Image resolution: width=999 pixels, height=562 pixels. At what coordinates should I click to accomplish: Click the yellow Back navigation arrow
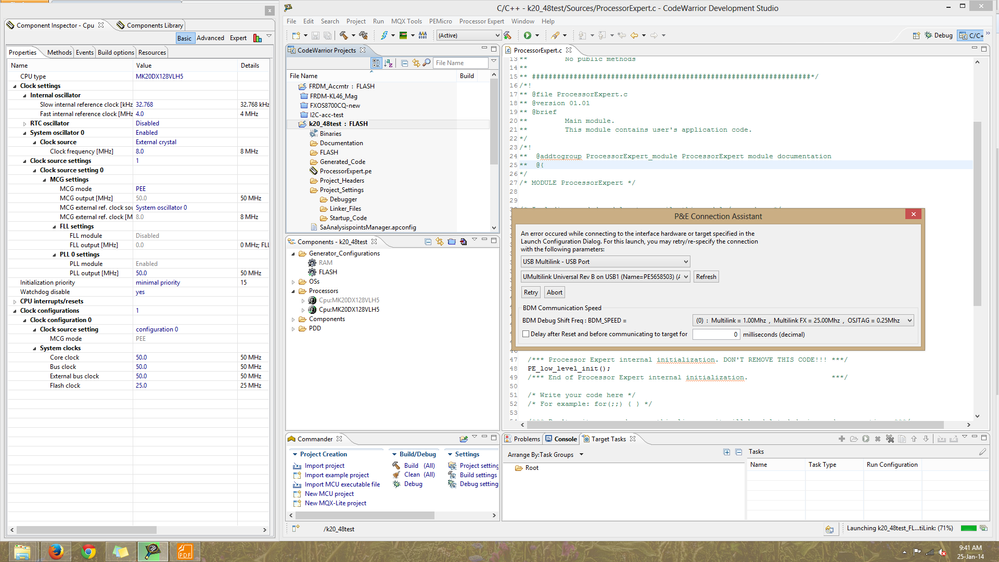(634, 36)
